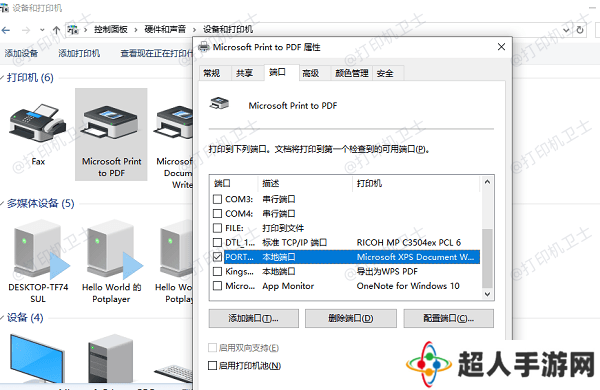This screenshot has width=600, height=390.
Task: Click 打印到文件 description text
Action: coord(283,228)
